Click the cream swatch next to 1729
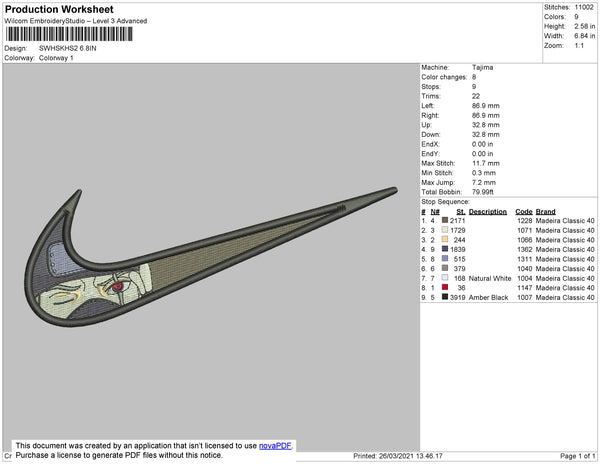600x464 pixels. [445, 230]
